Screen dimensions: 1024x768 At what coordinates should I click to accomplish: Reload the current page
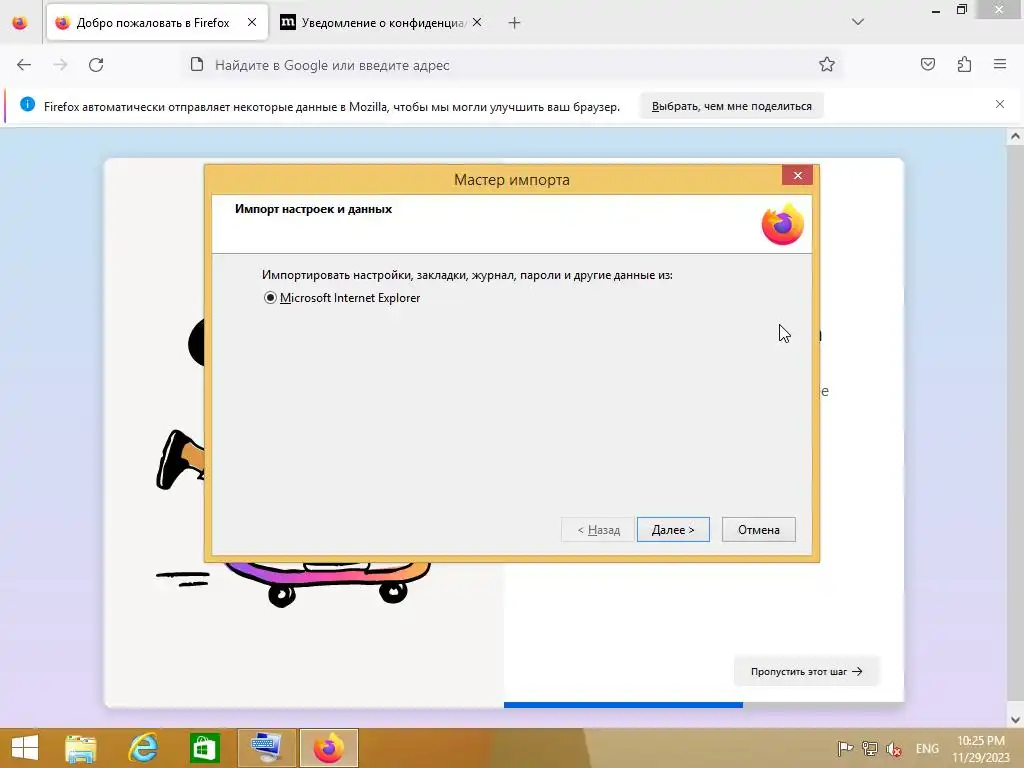click(x=96, y=65)
